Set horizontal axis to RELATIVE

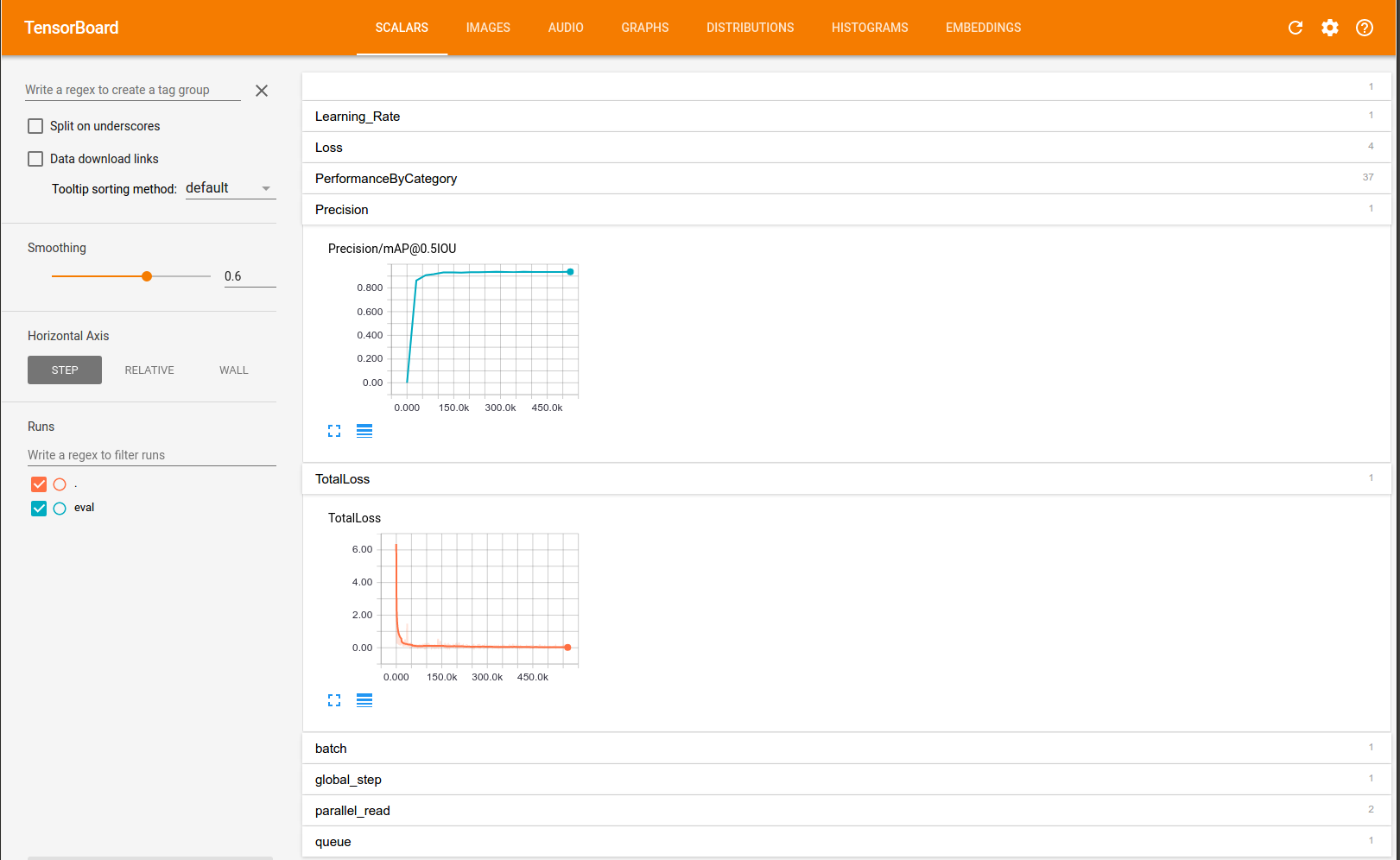[149, 370]
